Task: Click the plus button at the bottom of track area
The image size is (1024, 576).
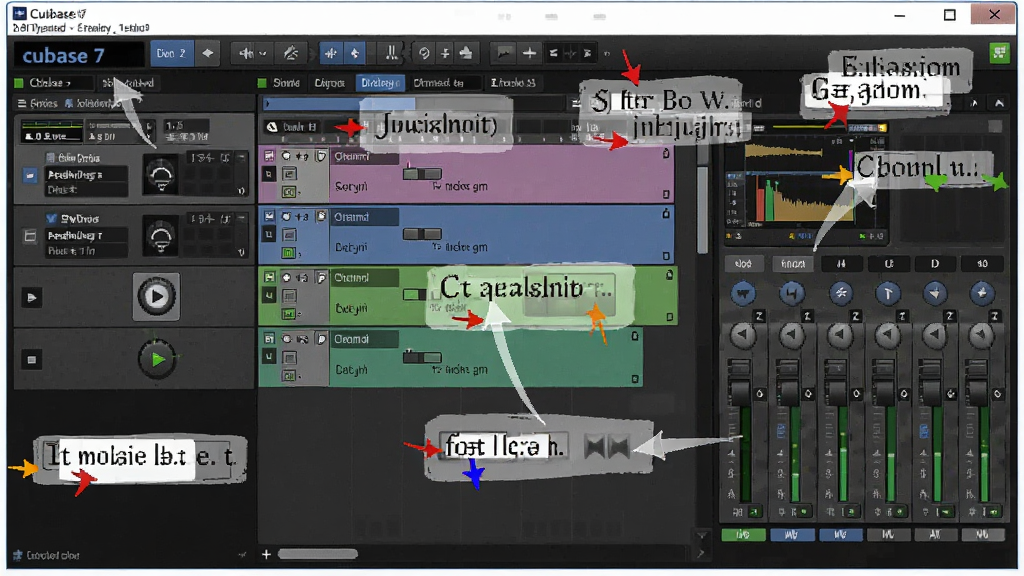Action: (266, 554)
